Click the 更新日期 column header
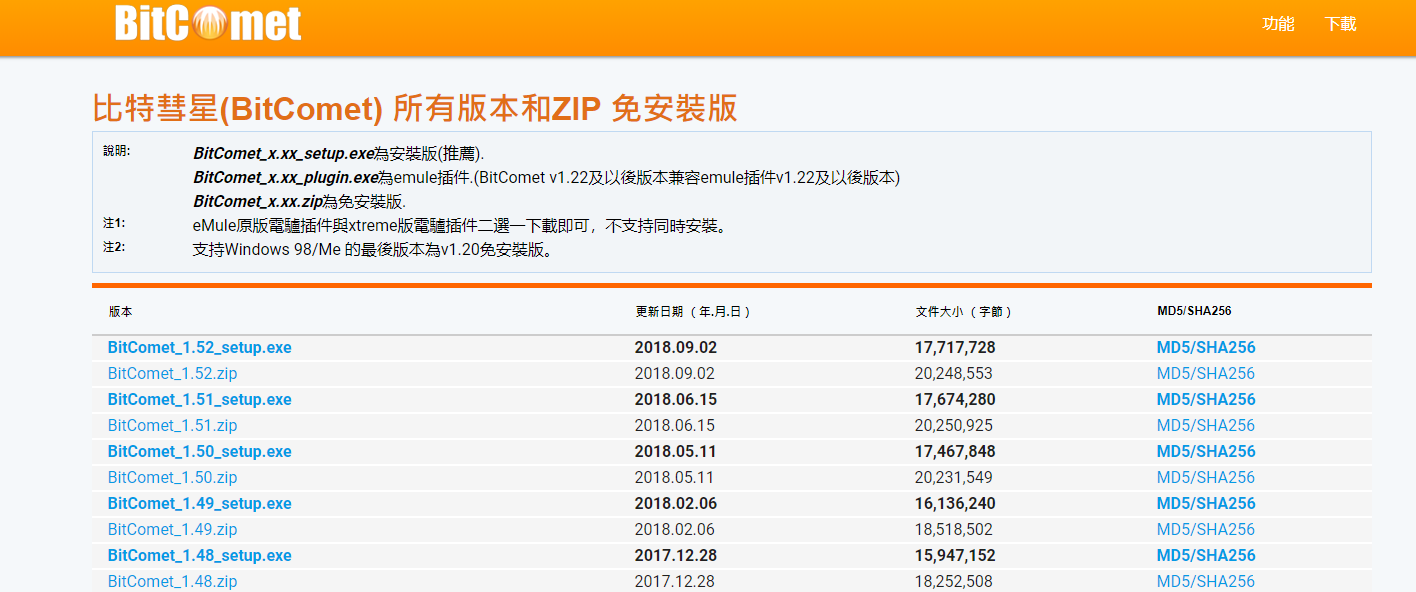Viewport: 1416px width, 592px height. click(692, 312)
